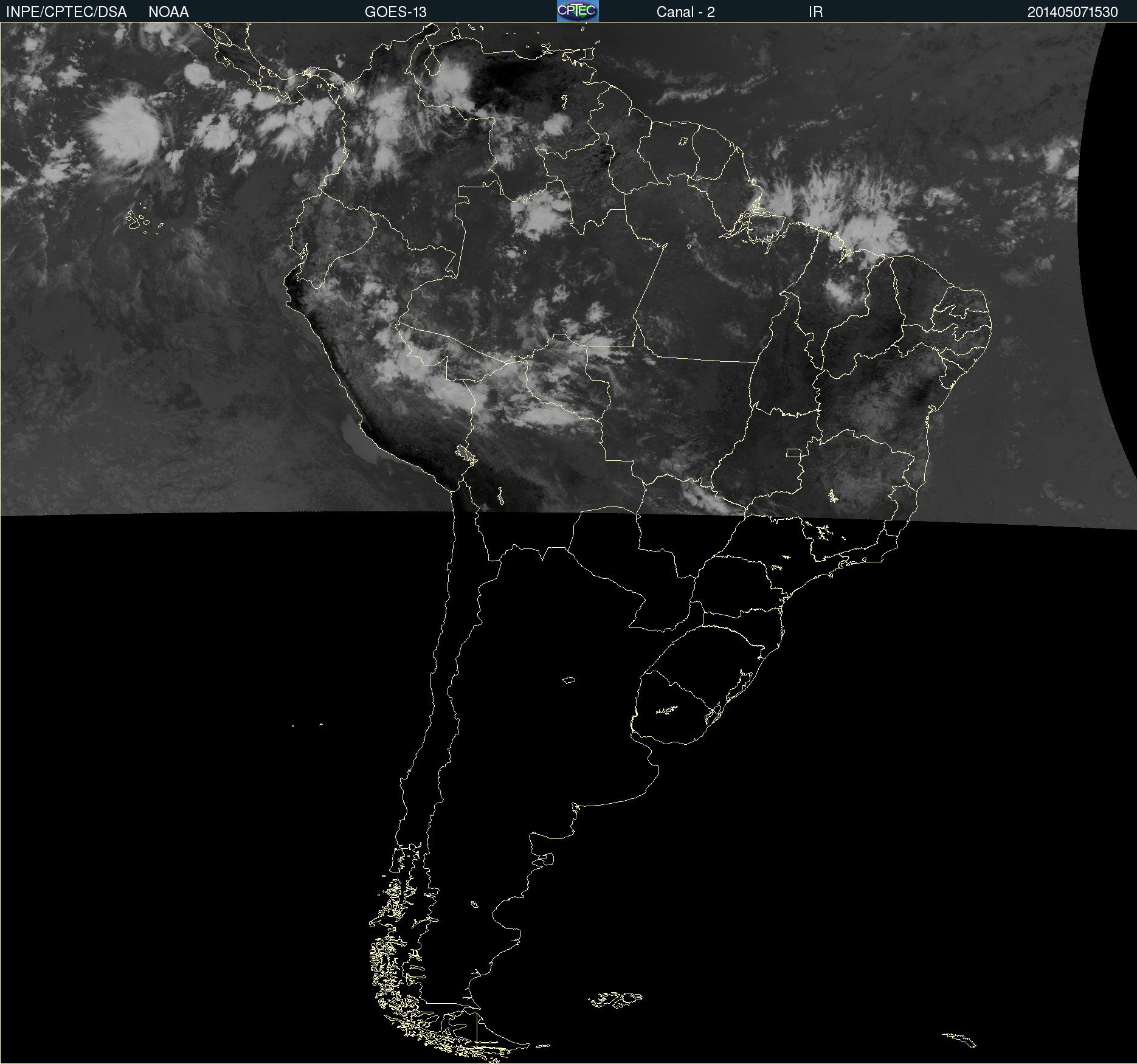This screenshot has width=1137, height=1064.
Task: Click the INPE/CPTEC/DSA header label
Action: pyautogui.click(x=66, y=12)
